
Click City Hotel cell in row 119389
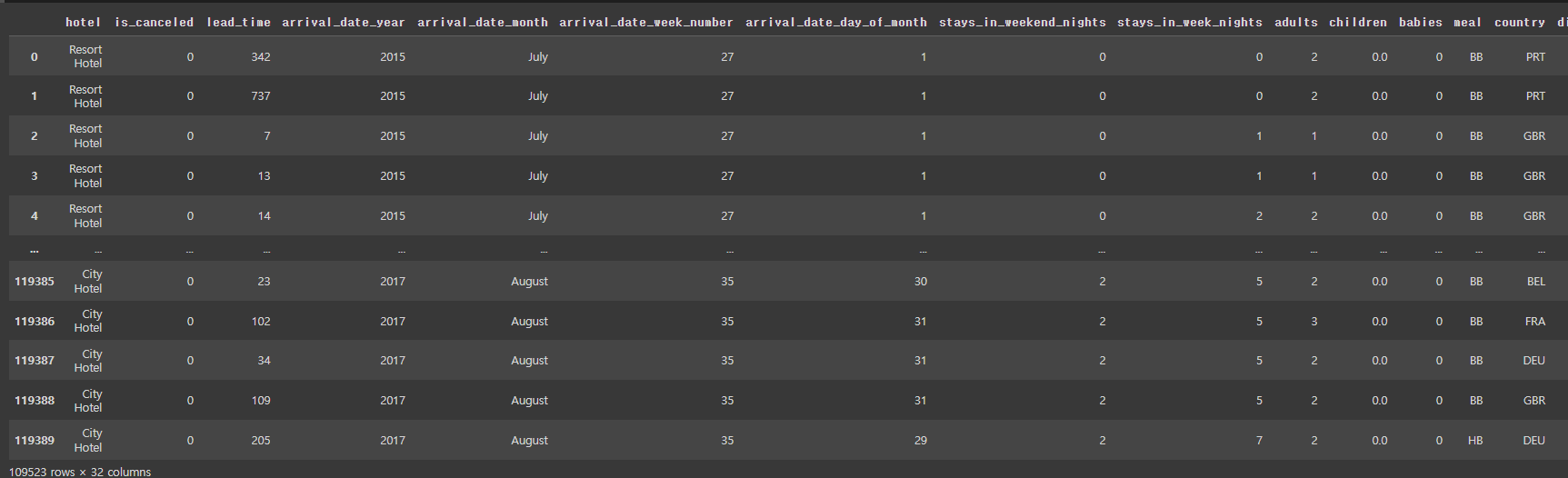tap(88, 440)
